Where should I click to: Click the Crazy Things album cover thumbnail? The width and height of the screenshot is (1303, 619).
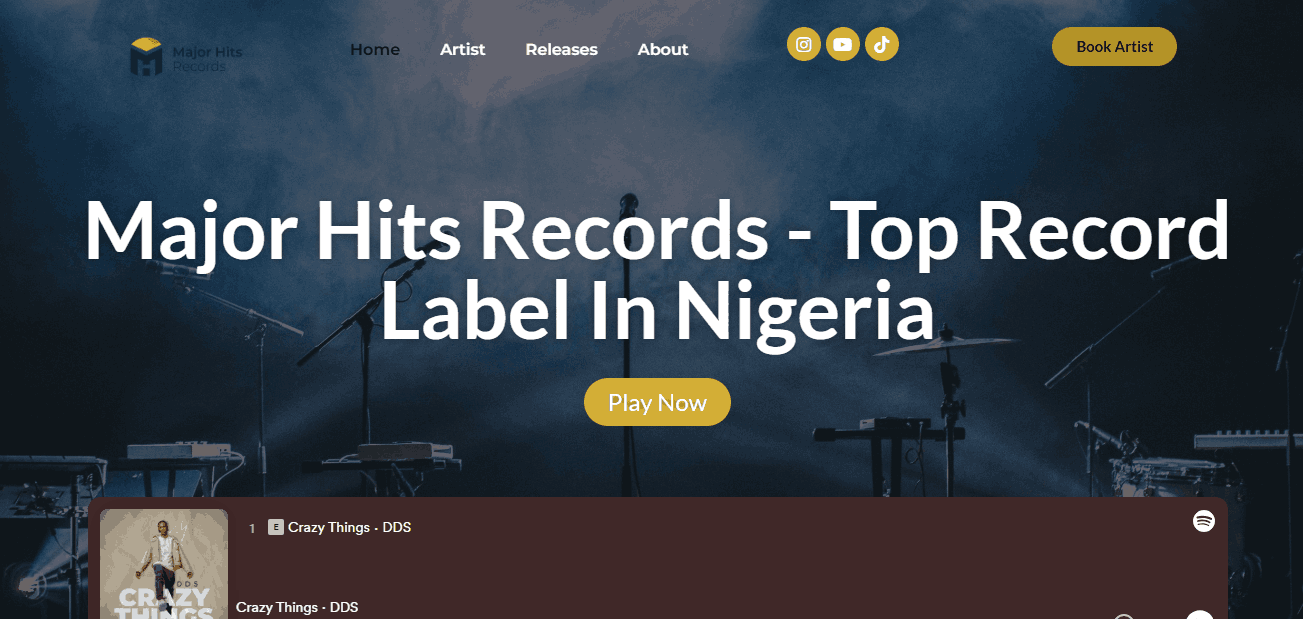pos(164,564)
